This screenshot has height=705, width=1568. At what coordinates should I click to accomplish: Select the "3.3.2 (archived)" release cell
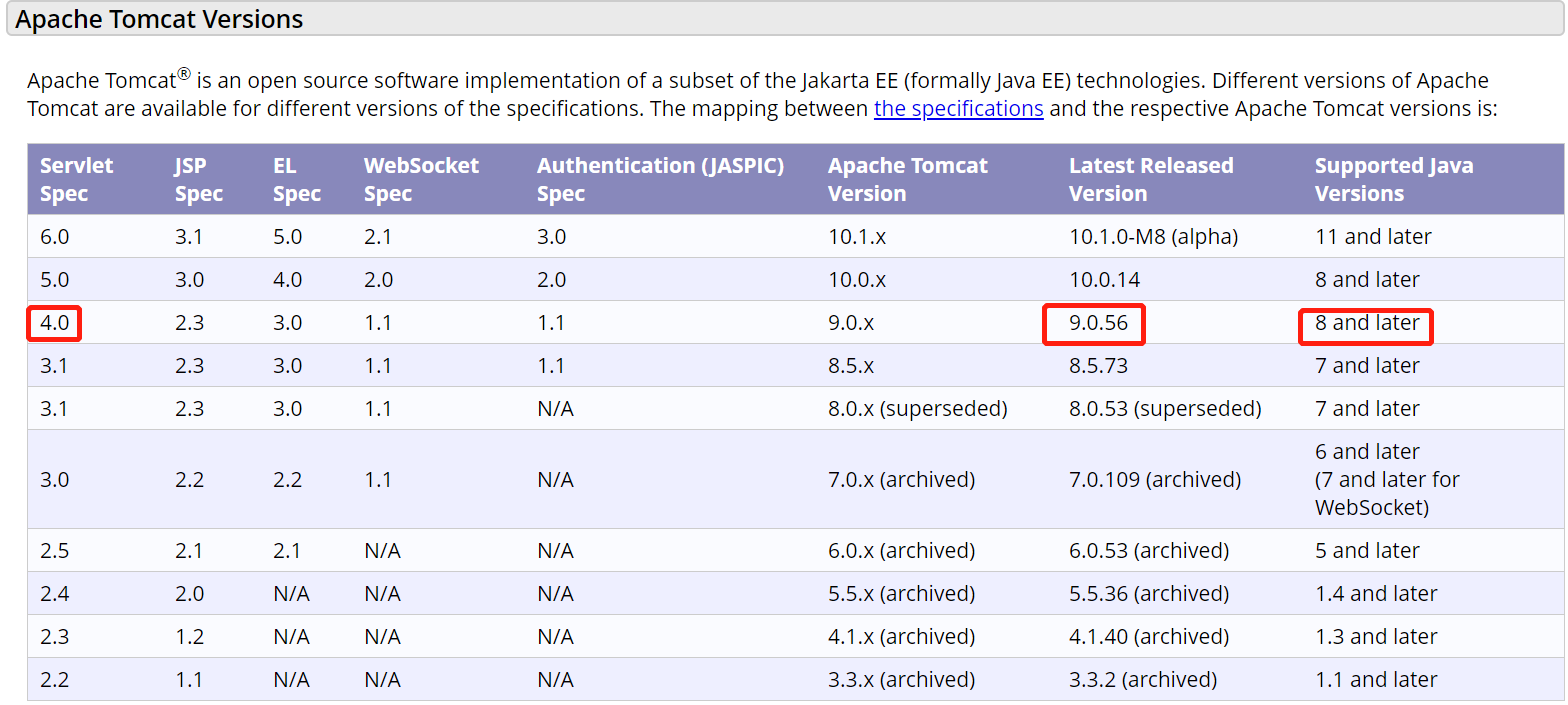[1143, 680]
